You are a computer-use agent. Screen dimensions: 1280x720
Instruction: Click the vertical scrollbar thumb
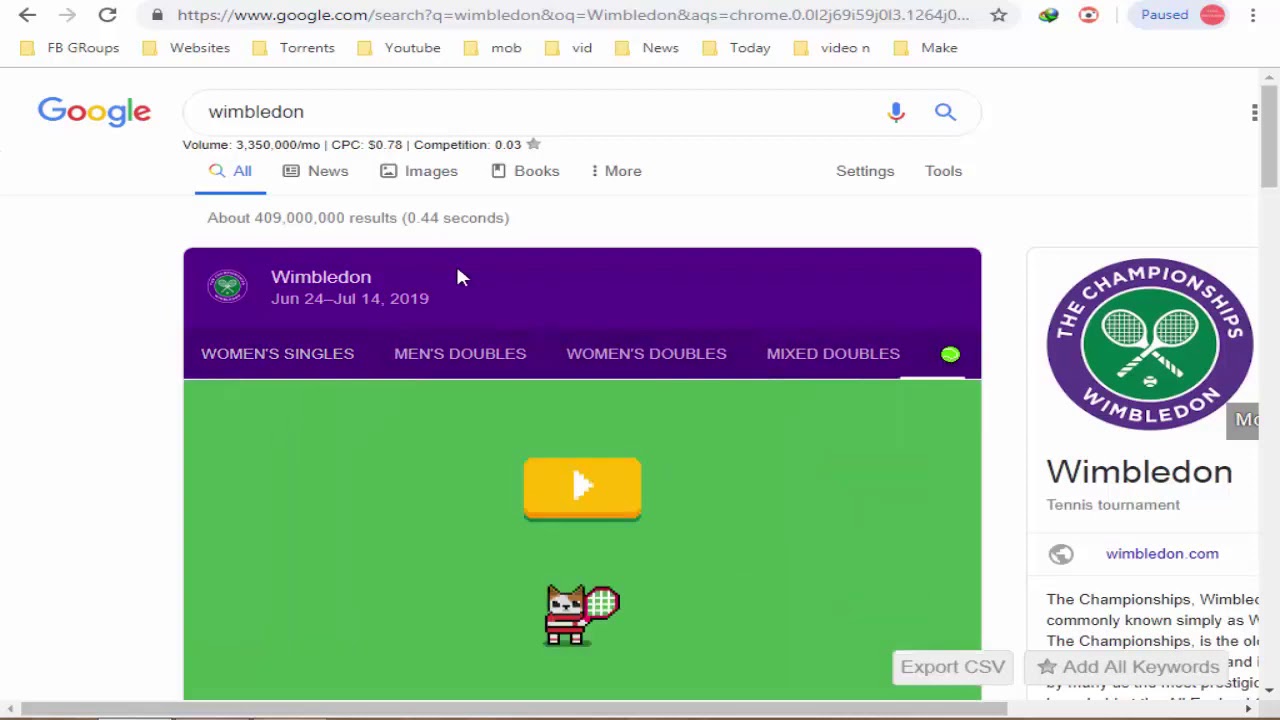[x=1269, y=135]
